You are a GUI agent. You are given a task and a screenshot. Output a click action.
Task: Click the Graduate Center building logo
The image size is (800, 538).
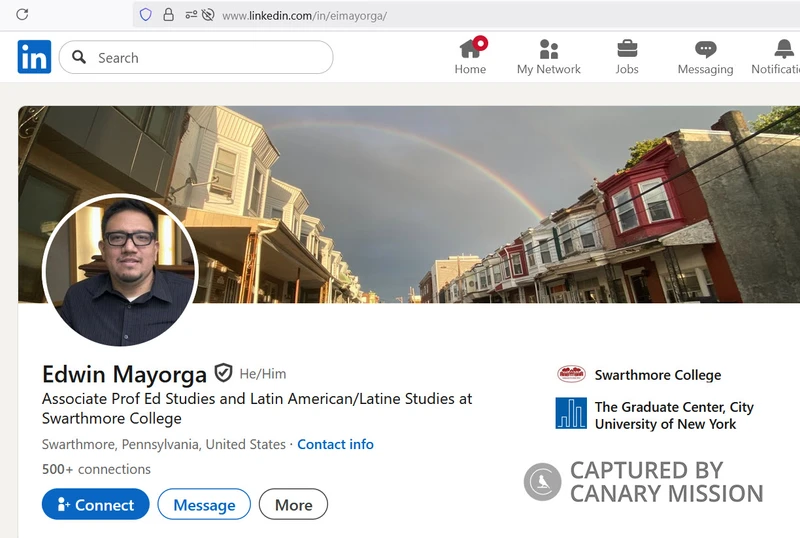click(571, 413)
